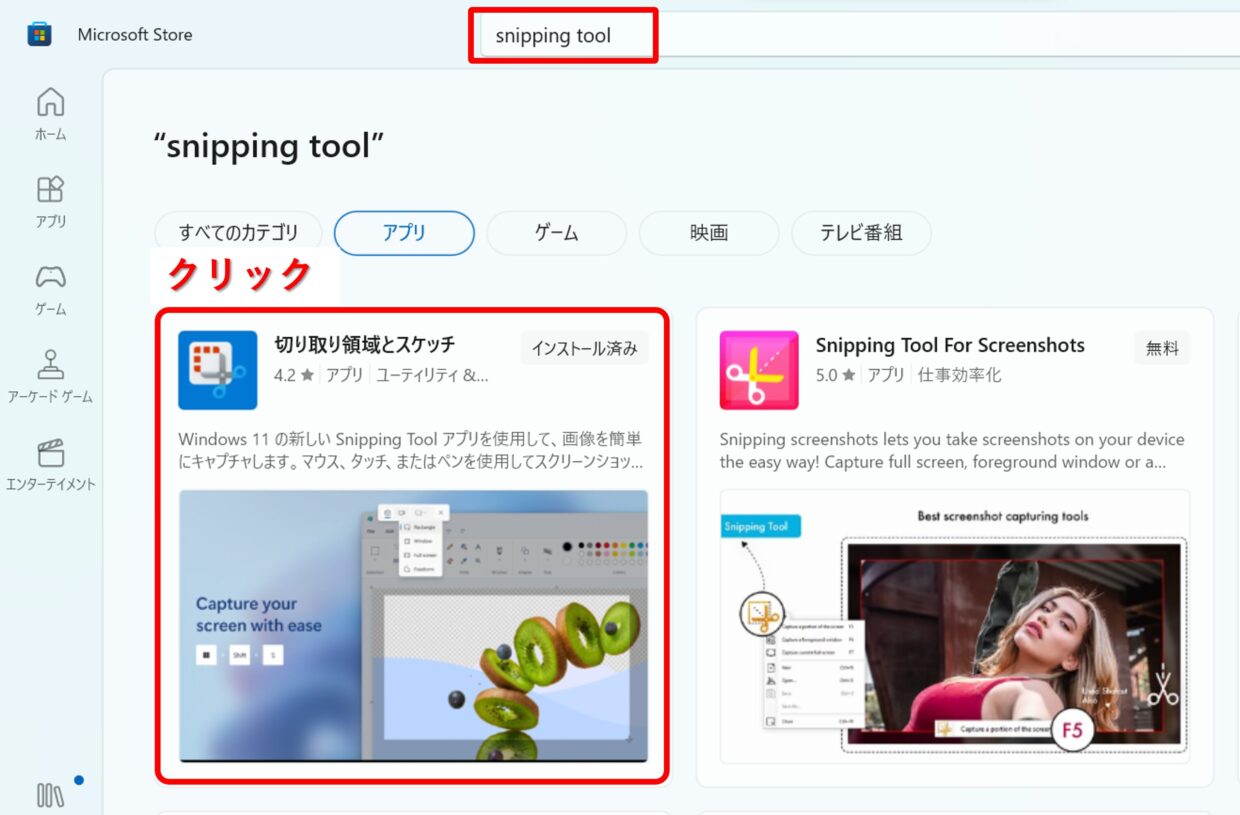
Task: Select the アプリ filter tab
Action: pos(404,233)
